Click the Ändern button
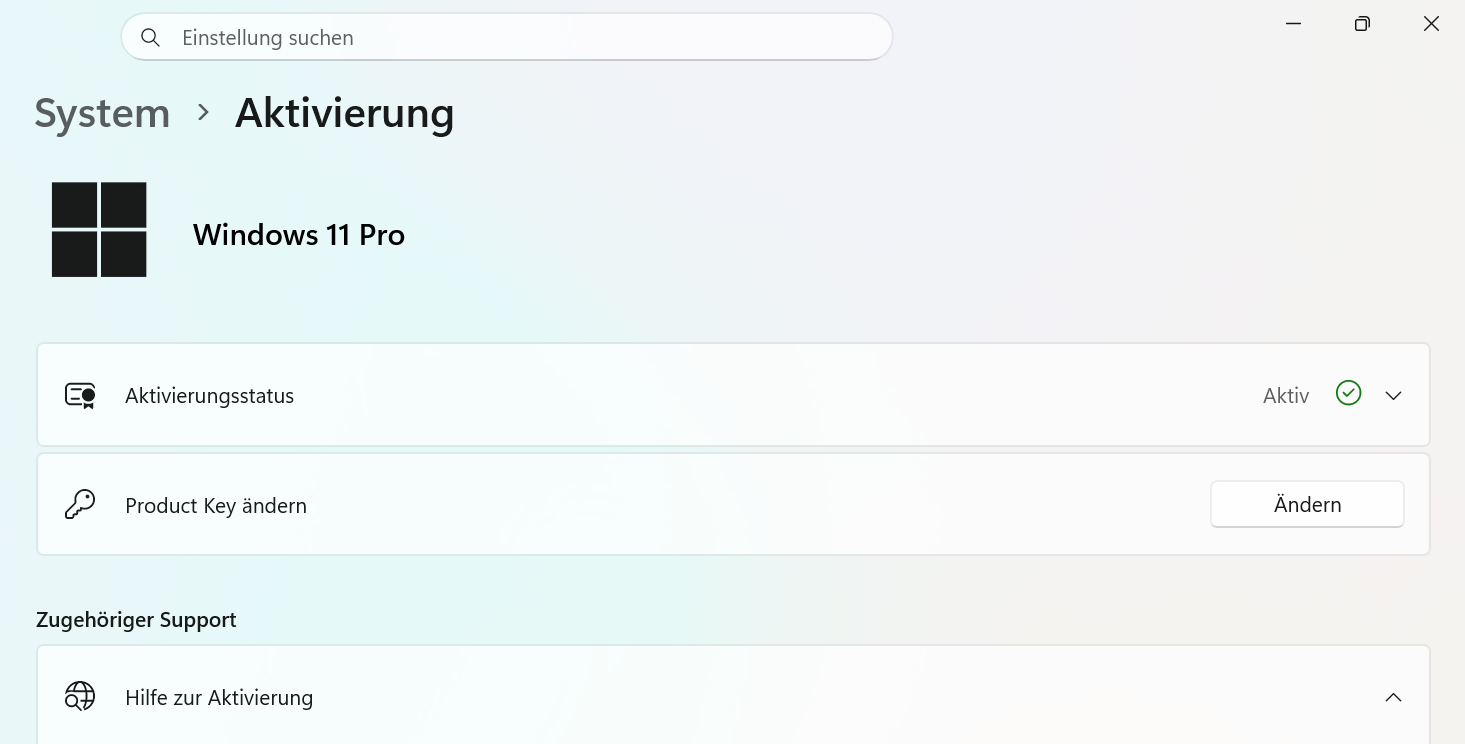This screenshot has width=1465, height=744. [1307, 504]
